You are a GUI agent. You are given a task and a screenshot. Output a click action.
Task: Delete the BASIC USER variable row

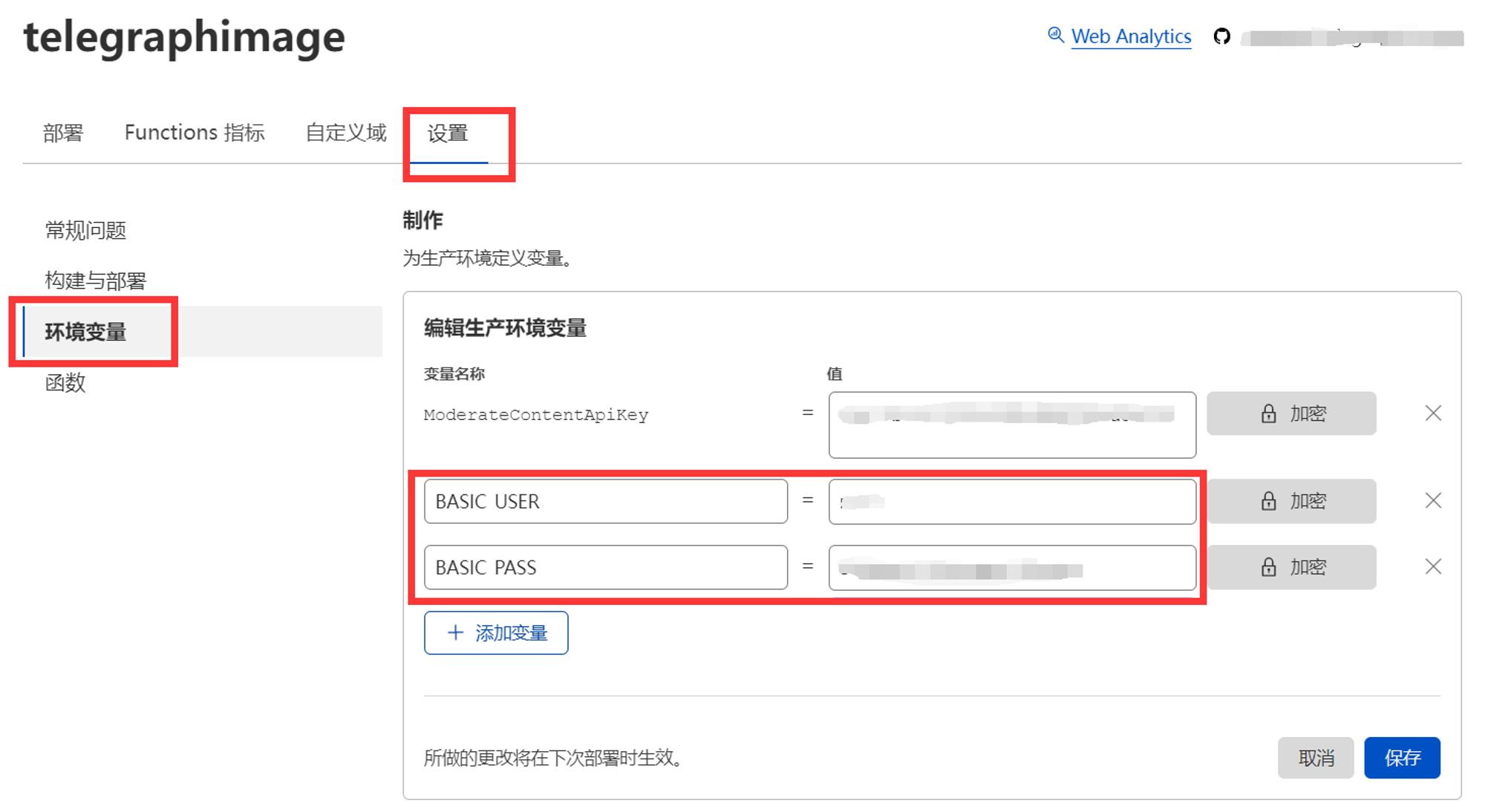[1433, 501]
